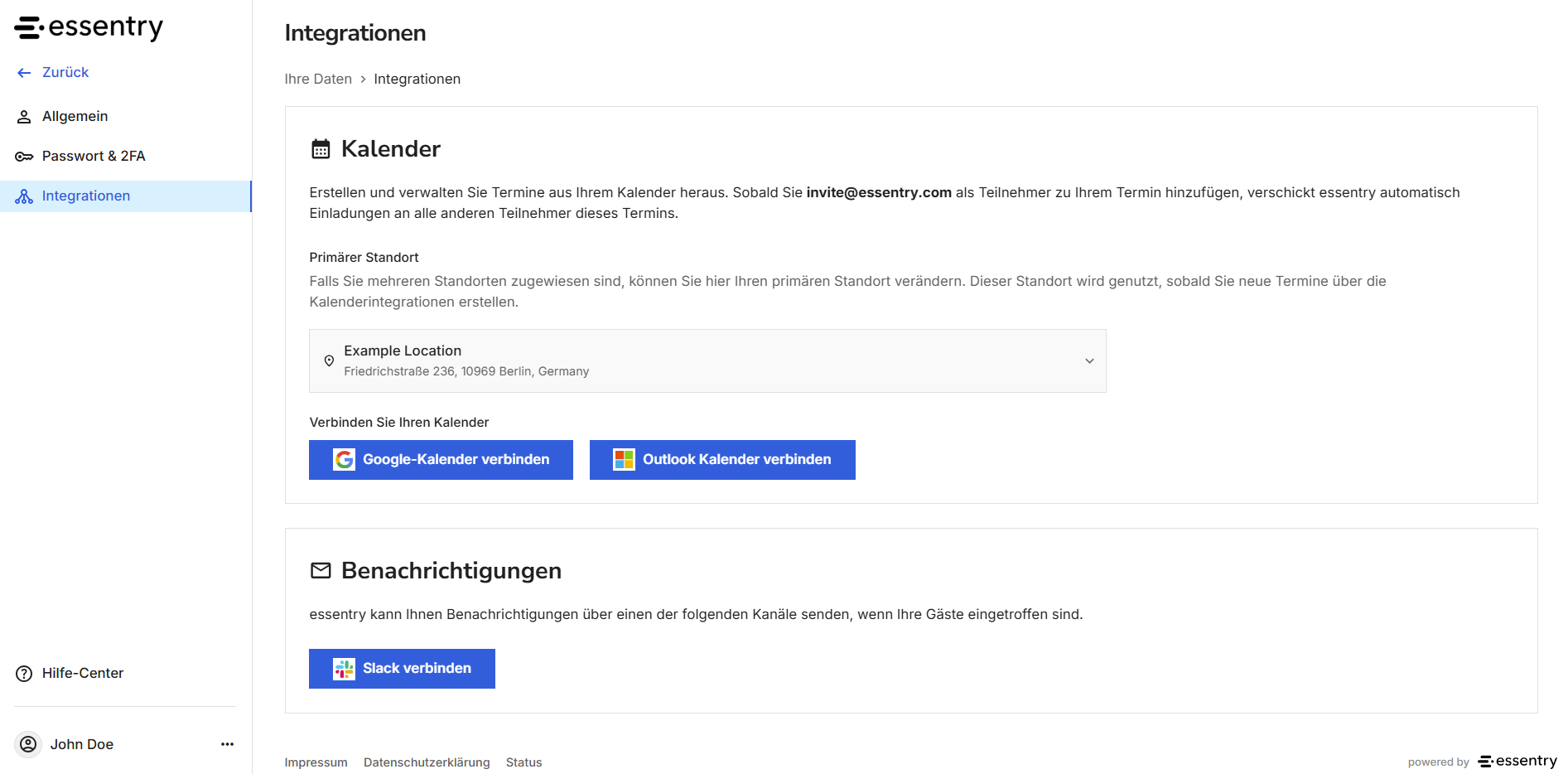Expand the primary location dropdown chevron

tap(1089, 361)
